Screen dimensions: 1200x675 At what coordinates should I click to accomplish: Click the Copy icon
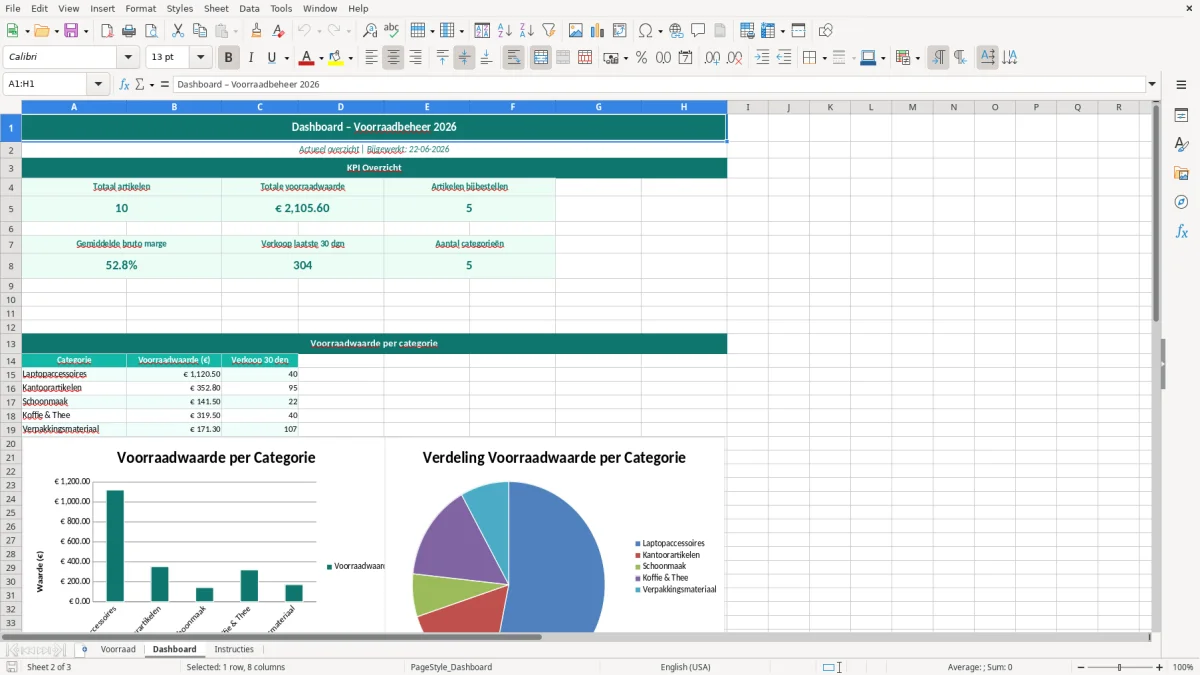199,30
